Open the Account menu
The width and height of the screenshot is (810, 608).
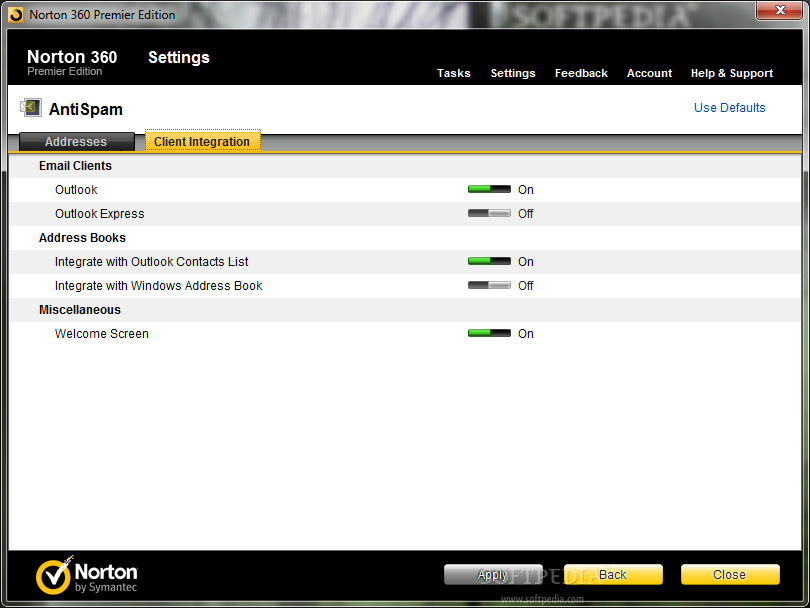(649, 73)
